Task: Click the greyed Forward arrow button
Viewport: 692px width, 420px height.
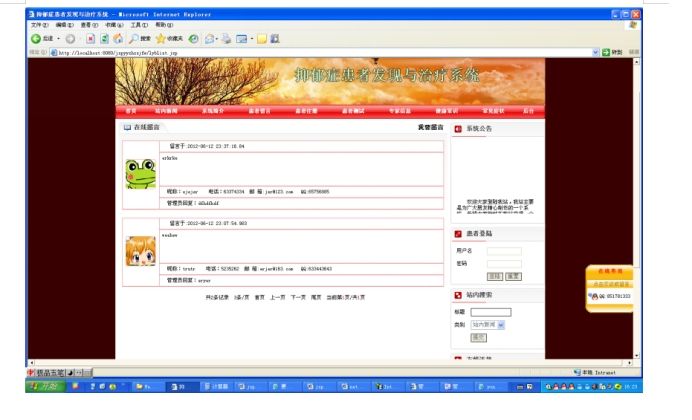Action: tap(70, 39)
